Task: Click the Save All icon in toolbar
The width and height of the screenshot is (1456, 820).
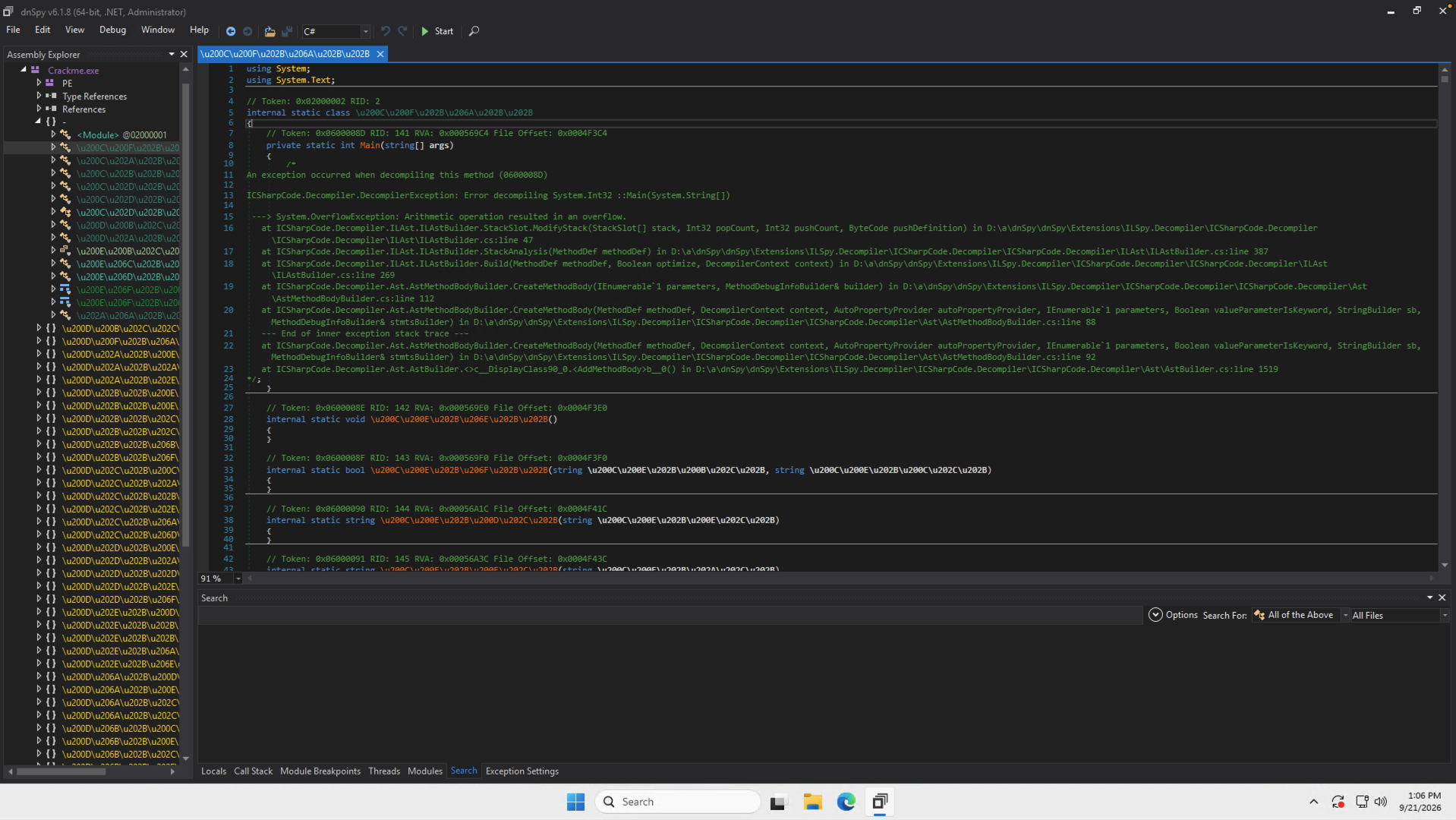Action: (287, 31)
